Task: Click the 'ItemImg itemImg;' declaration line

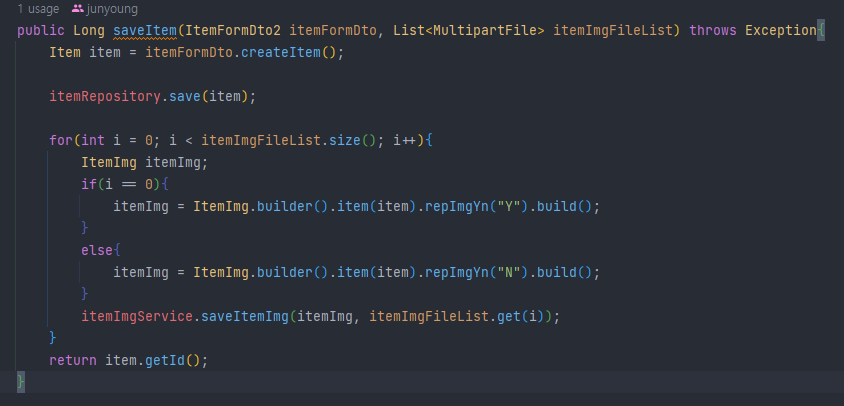Action: (x=144, y=163)
